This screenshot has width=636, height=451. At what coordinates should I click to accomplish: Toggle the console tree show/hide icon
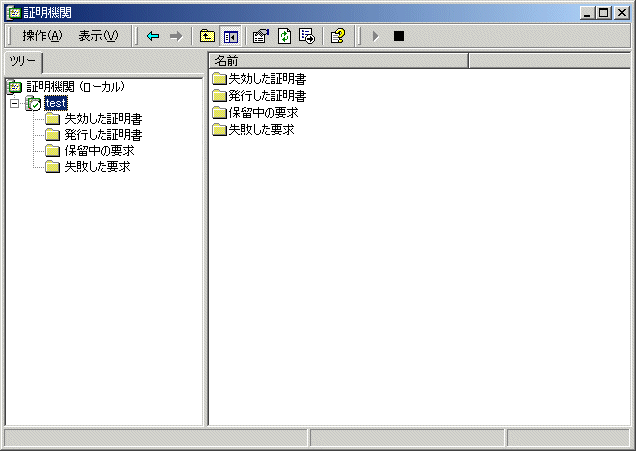230,37
